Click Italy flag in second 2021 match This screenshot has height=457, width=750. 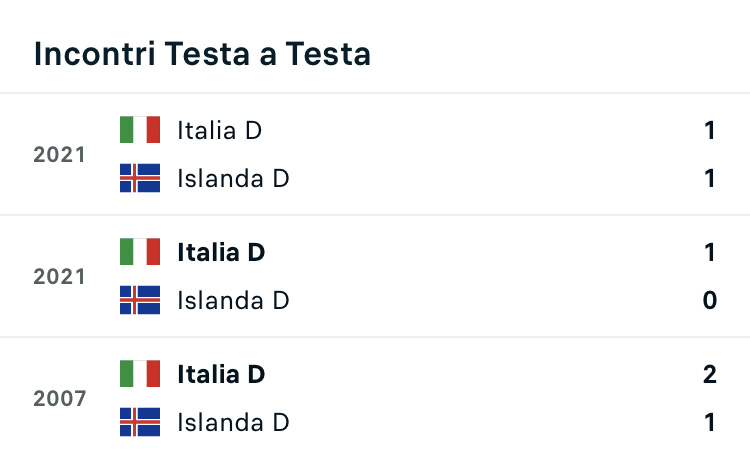pos(140,252)
